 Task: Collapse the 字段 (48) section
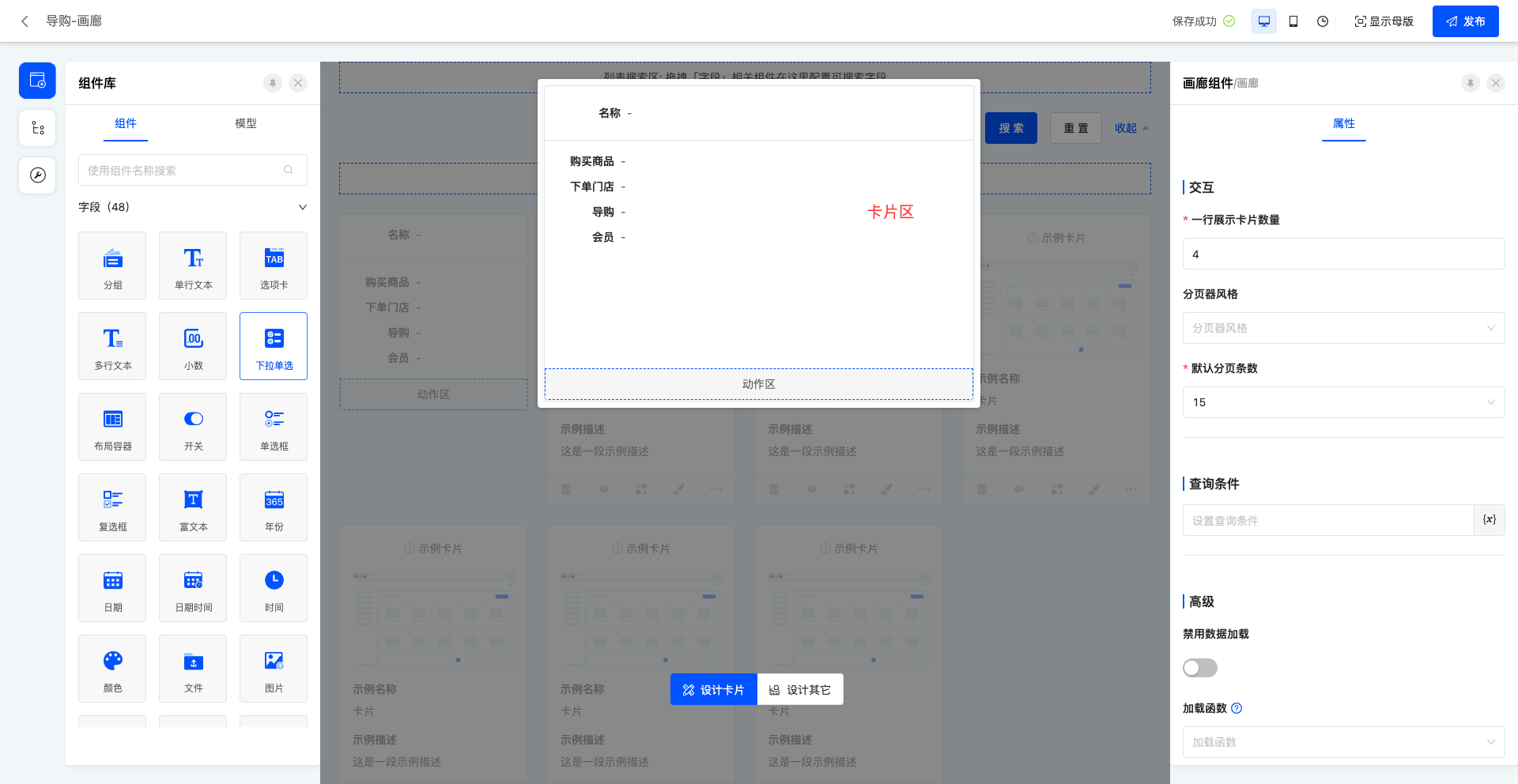click(302, 206)
